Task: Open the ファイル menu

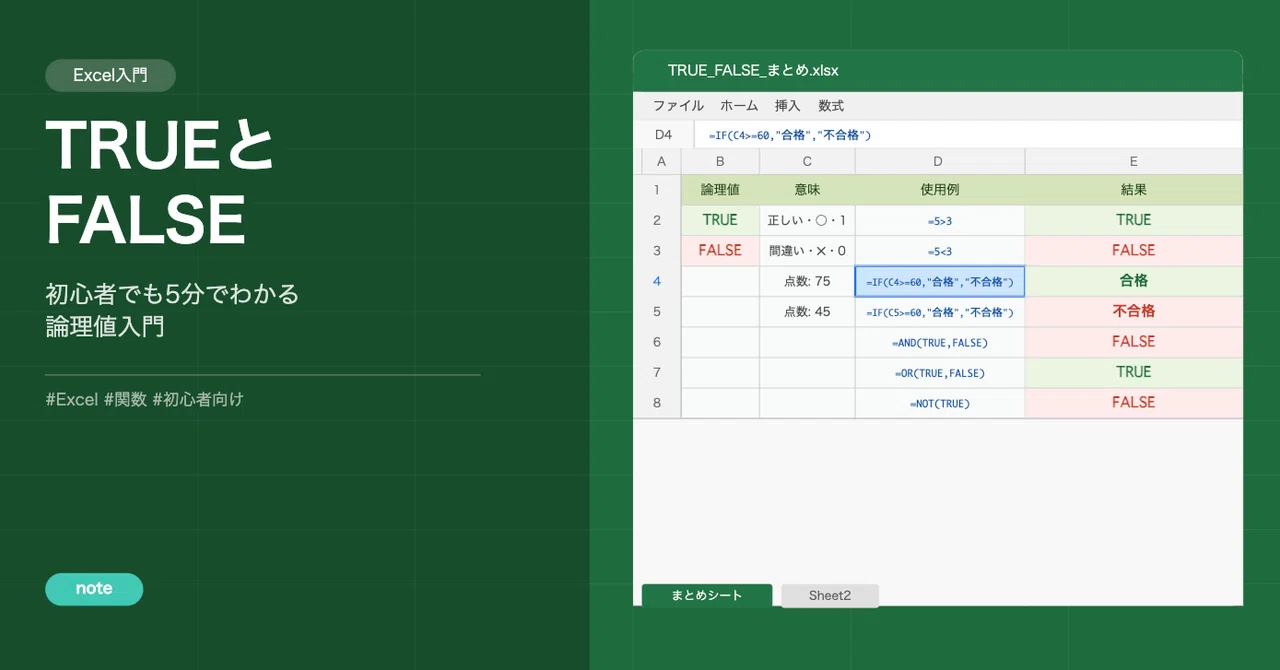Action: 678,105
